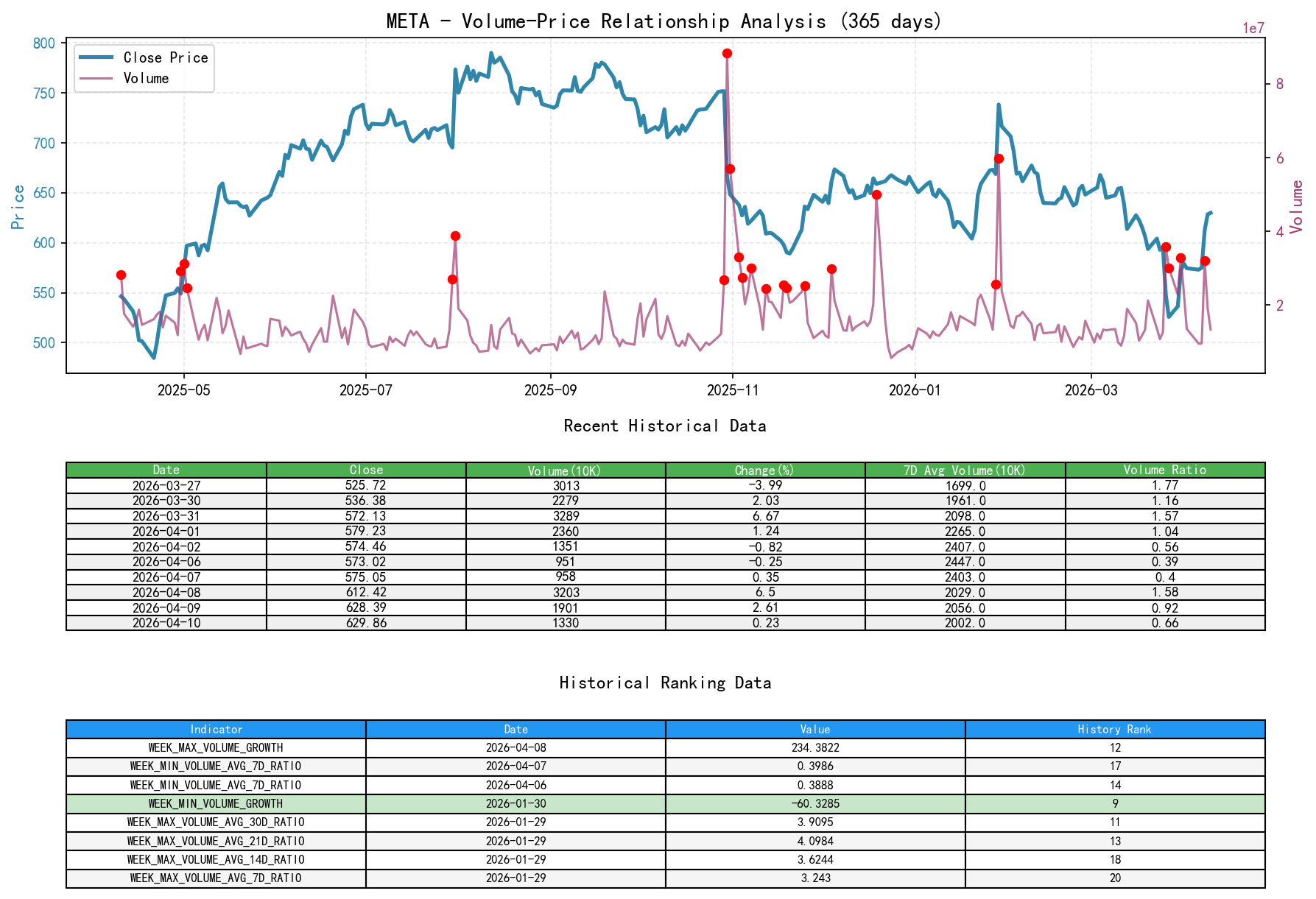
Task: Click the 2026-03 x-axis label
Action: (x=1091, y=390)
